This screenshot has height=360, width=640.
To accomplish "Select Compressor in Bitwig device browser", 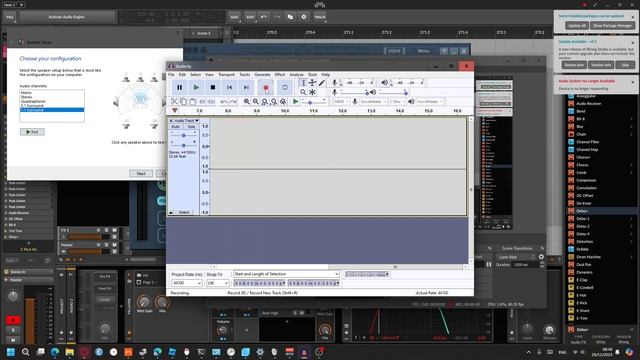I will coord(586,180).
